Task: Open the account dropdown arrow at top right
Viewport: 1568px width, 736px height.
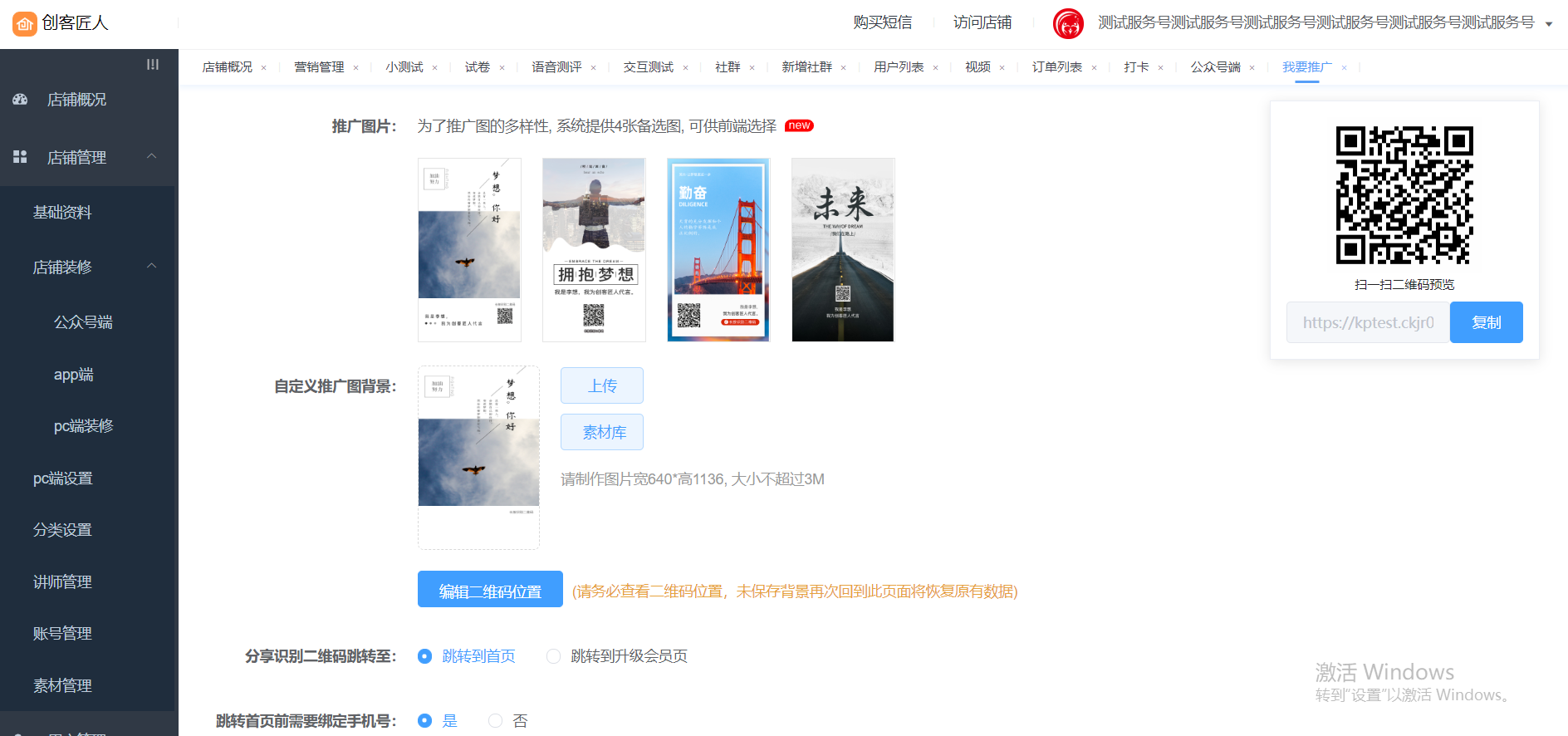Action: 1549,24
